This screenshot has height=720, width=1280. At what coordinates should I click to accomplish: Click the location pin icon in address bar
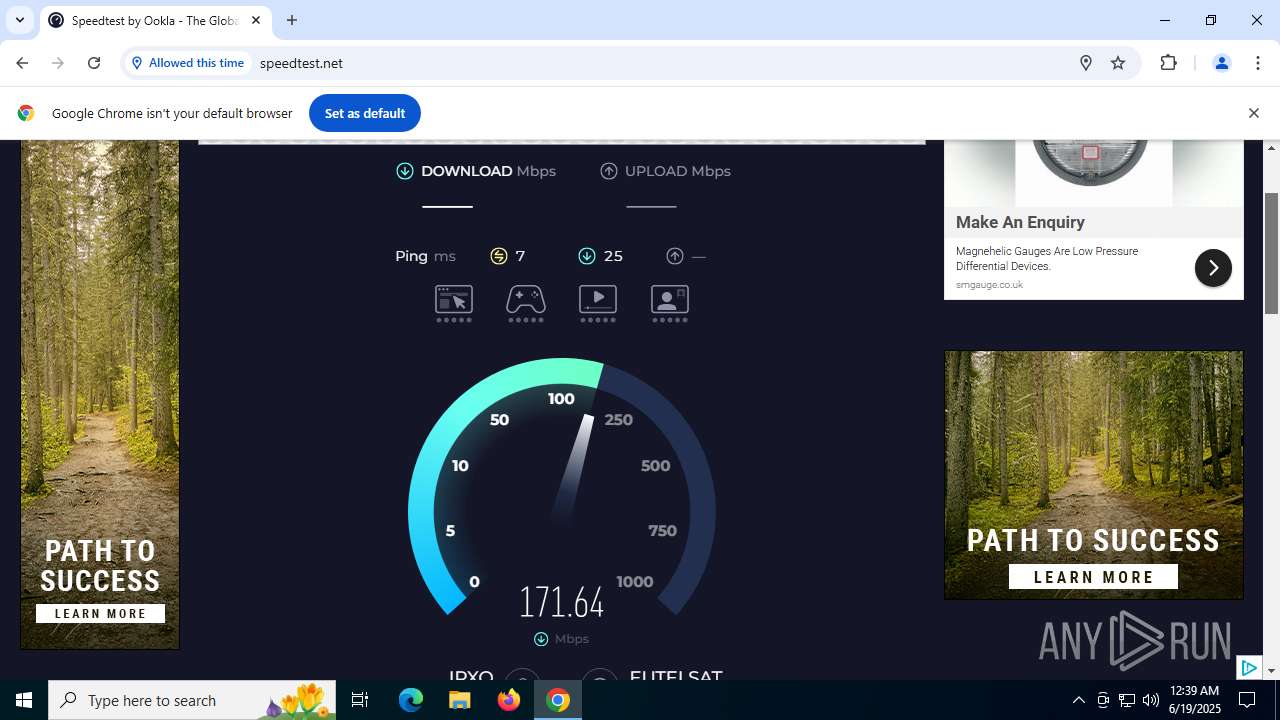(1086, 63)
